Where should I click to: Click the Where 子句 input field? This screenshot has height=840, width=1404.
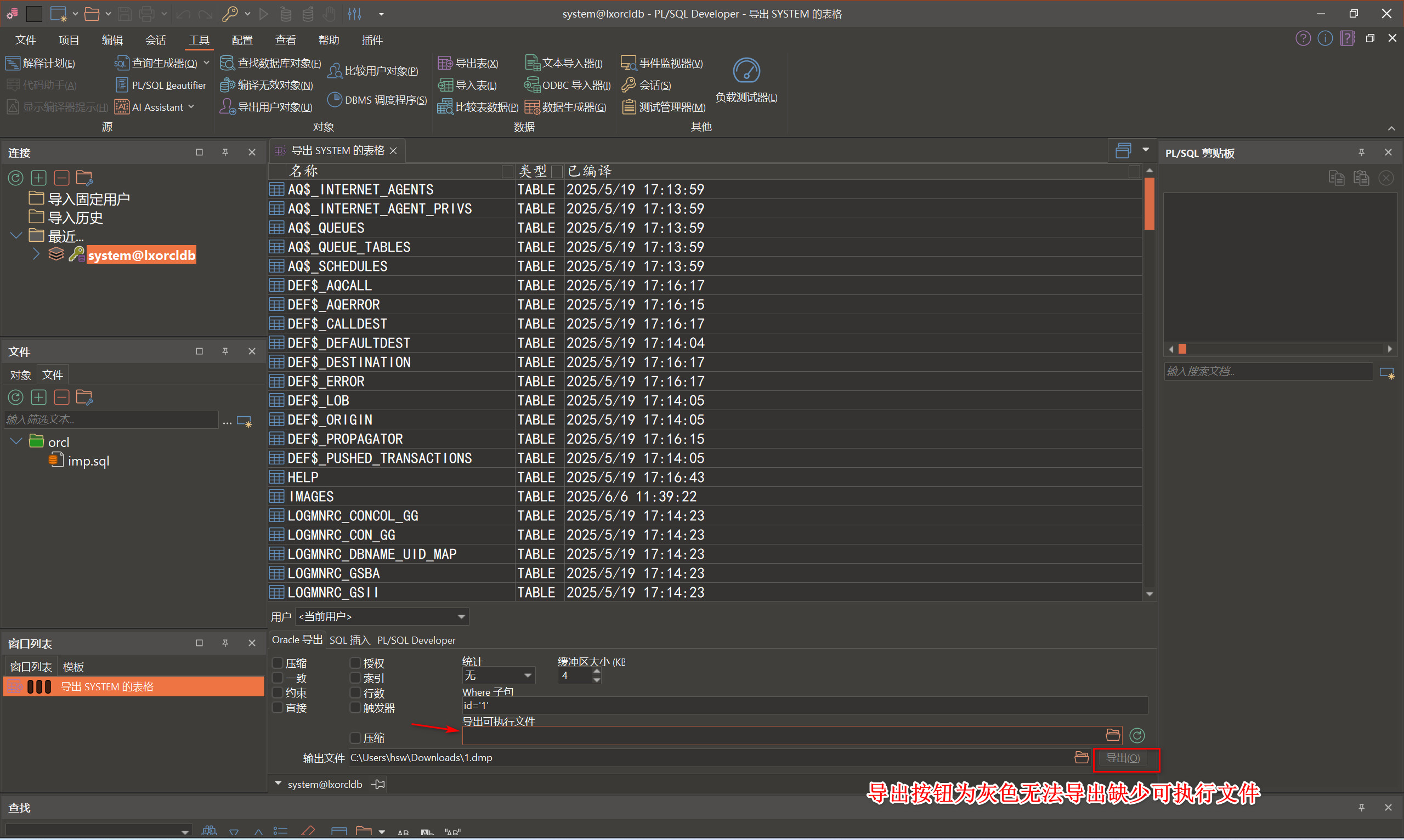[x=804, y=705]
